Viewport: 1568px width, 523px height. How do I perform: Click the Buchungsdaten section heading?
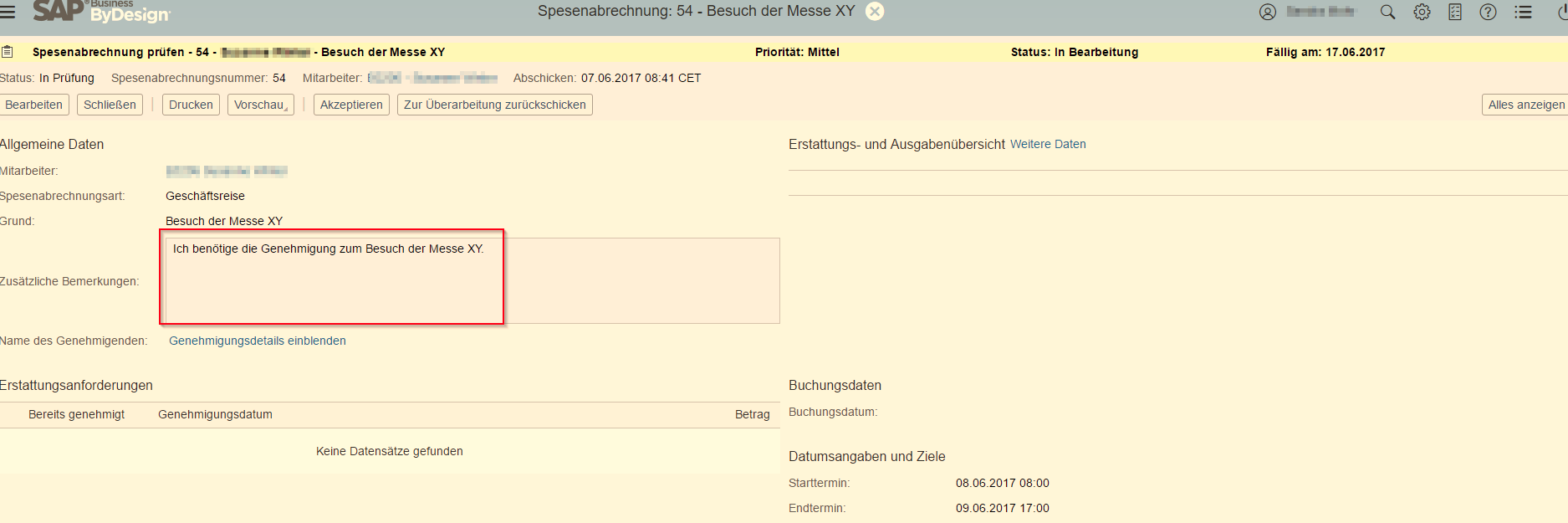835,385
